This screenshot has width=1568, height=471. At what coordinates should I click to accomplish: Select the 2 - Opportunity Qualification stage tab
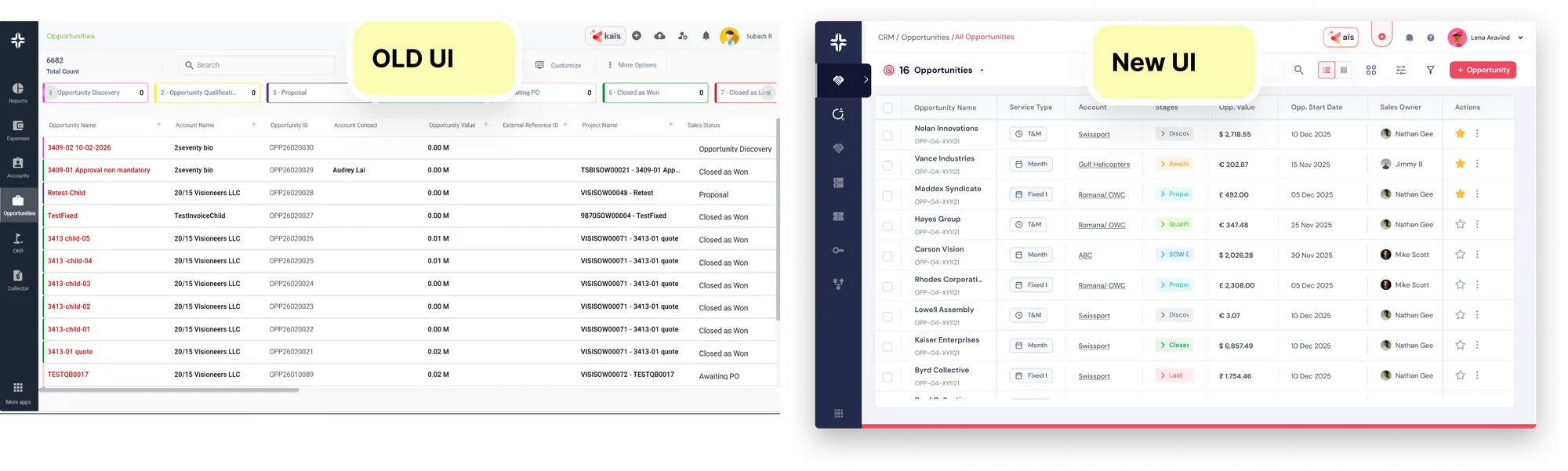207,92
